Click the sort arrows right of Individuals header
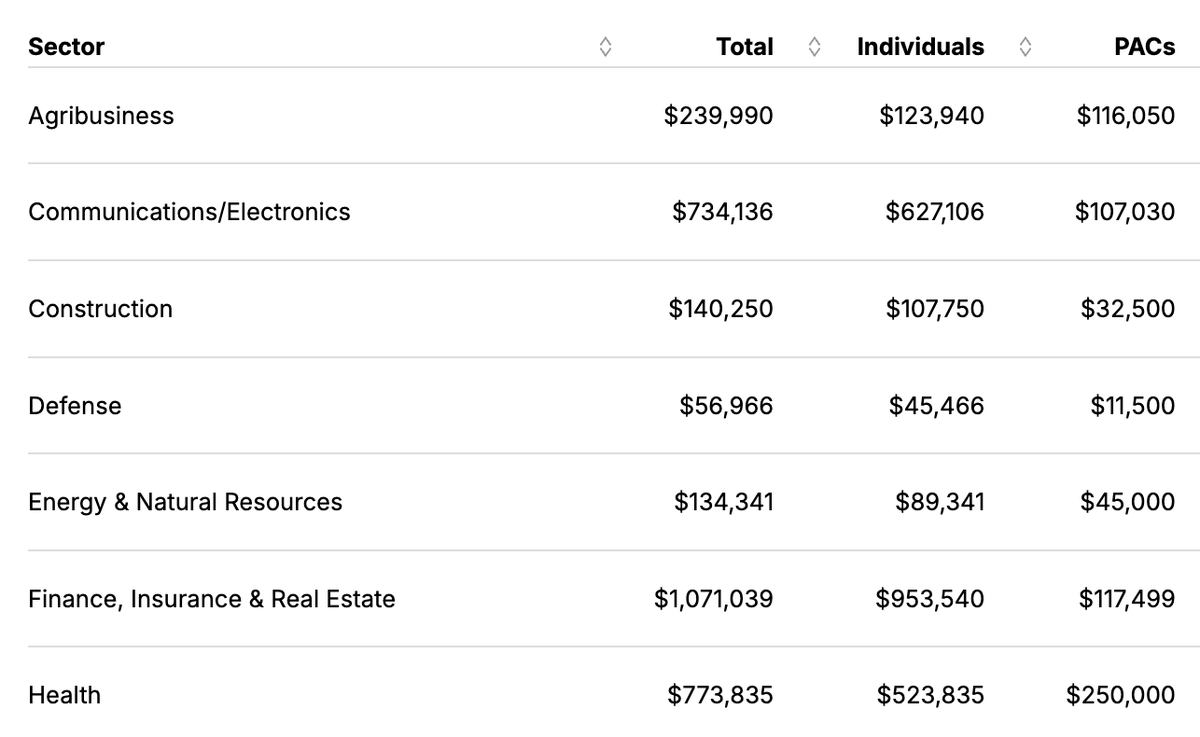This screenshot has width=1200, height=737. tap(1025, 47)
